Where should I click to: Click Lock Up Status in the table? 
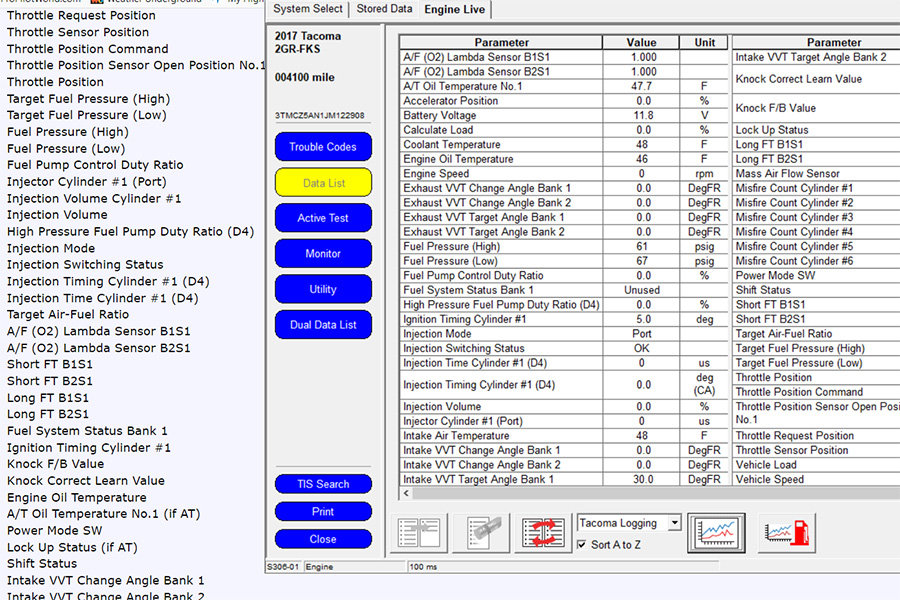click(771, 130)
